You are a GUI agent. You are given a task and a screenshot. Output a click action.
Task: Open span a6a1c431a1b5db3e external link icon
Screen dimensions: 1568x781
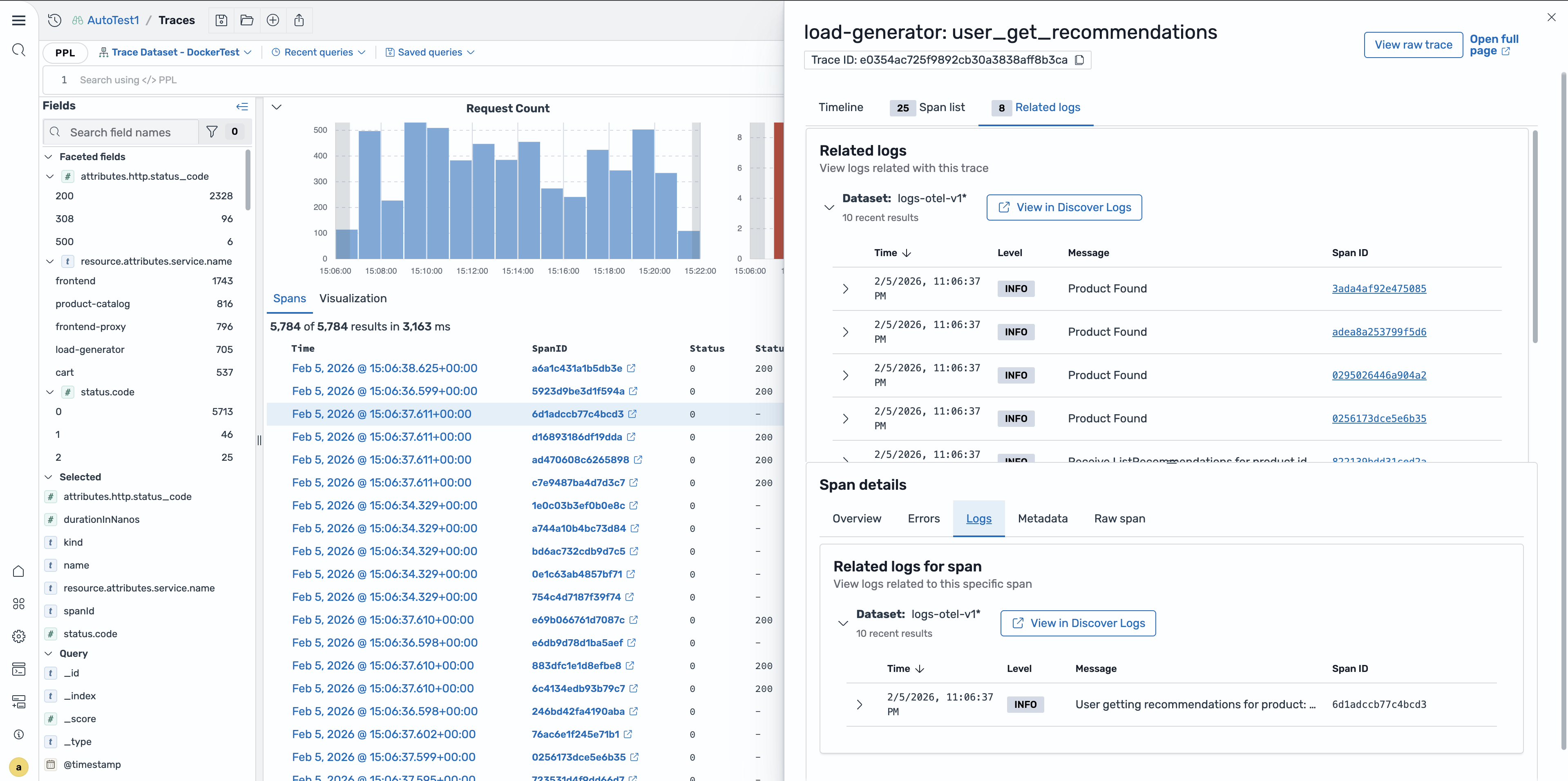pos(631,368)
